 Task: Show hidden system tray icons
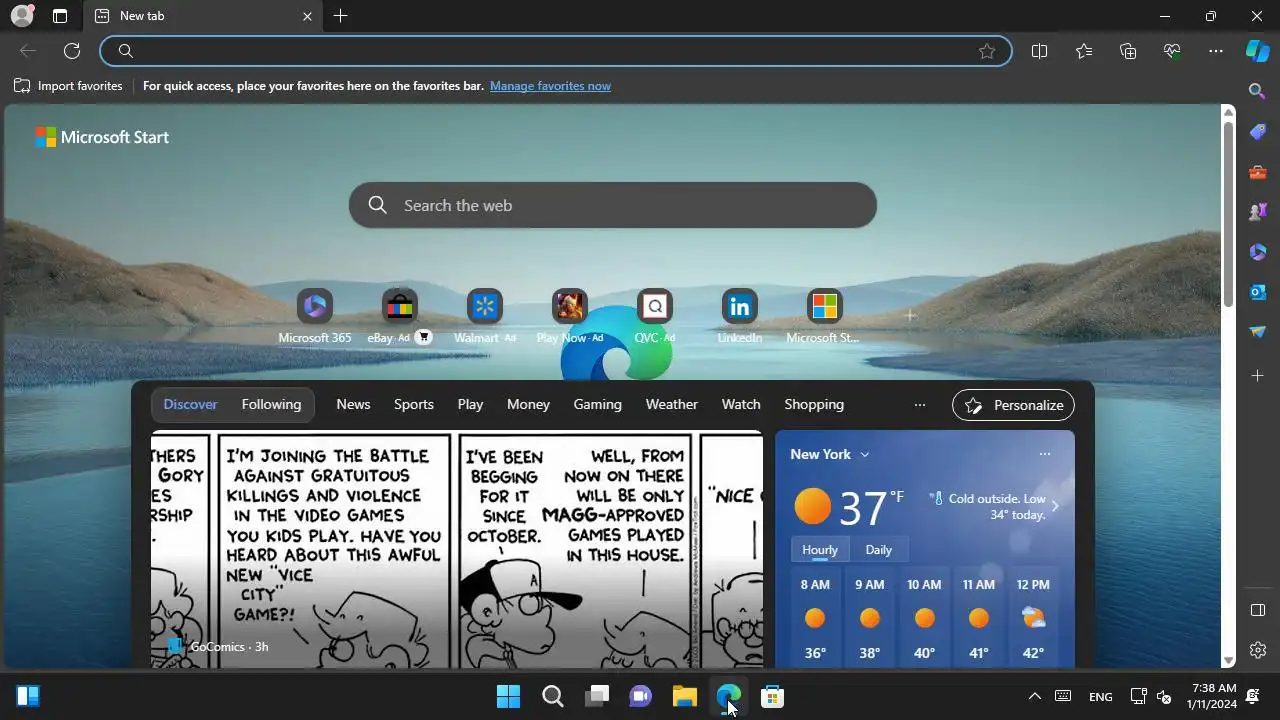1035,696
